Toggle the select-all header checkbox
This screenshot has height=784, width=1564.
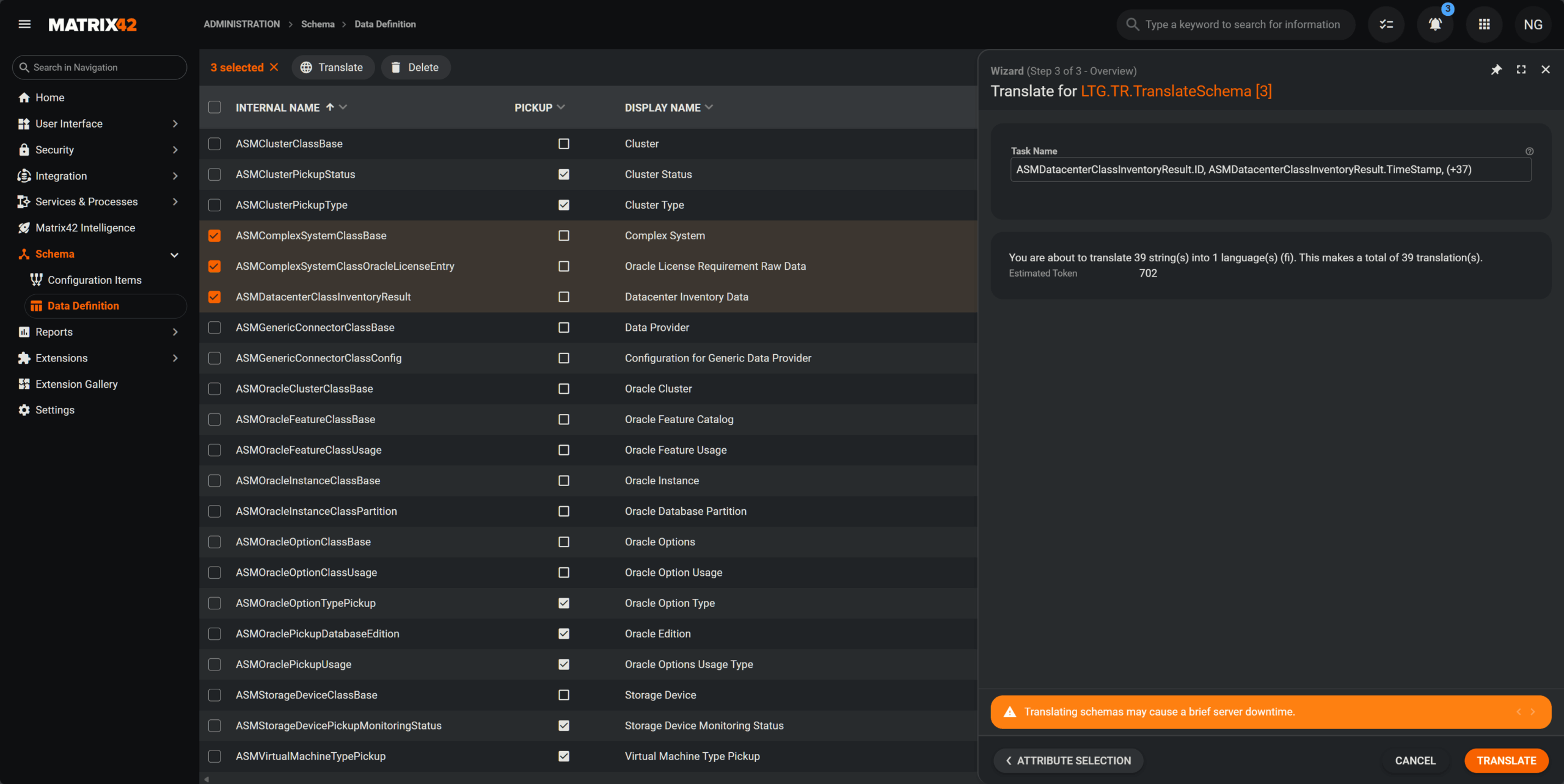tap(214, 107)
